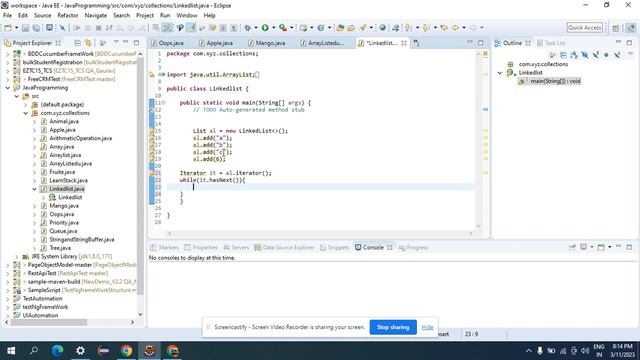Screen dimensions: 640x360
Task: Maximize the Project Explorer view
Action: (x=136, y=42)
